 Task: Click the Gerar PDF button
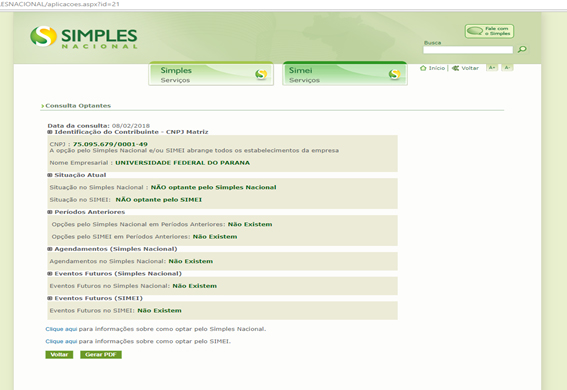pos(101,355)
